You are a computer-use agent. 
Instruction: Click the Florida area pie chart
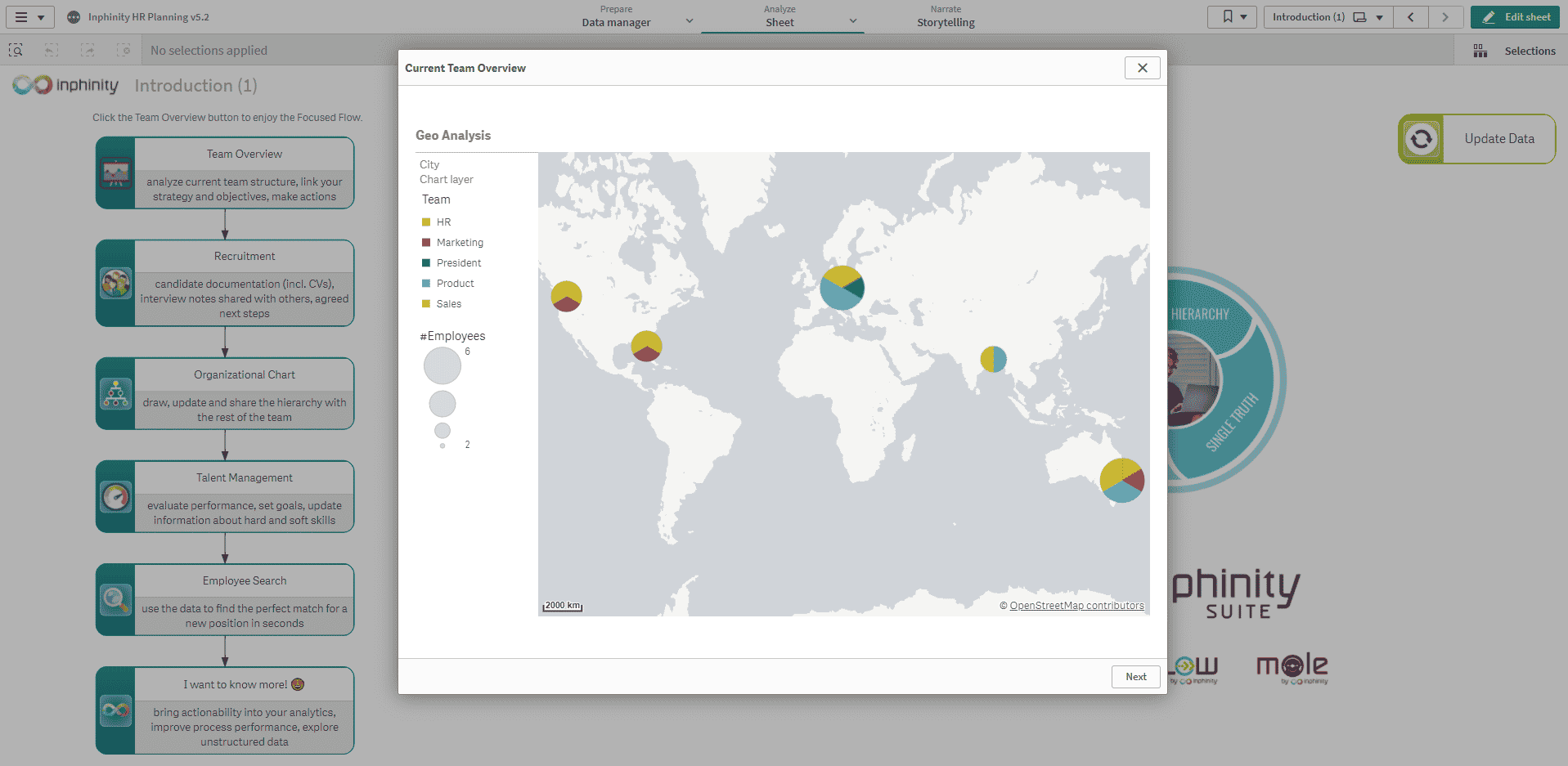pos(646,346)
